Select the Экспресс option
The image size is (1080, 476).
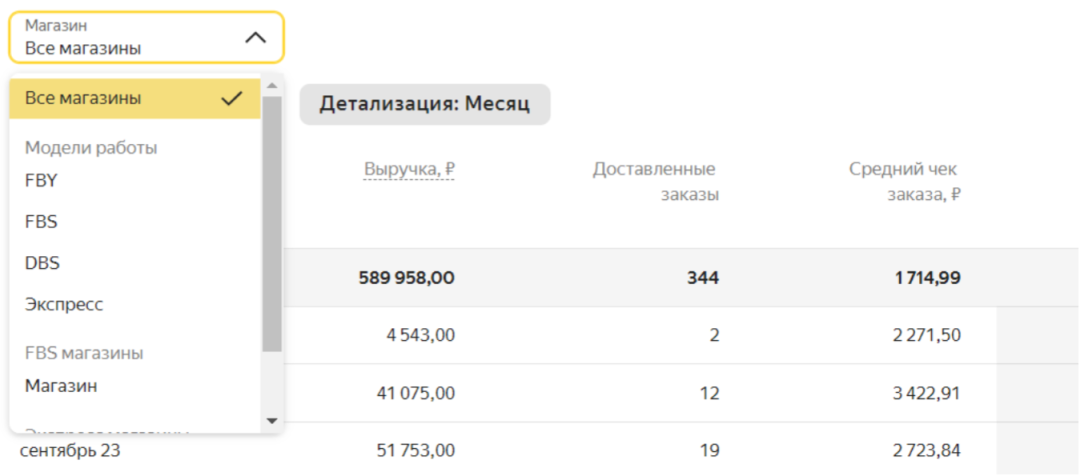[x=64, y=304]
